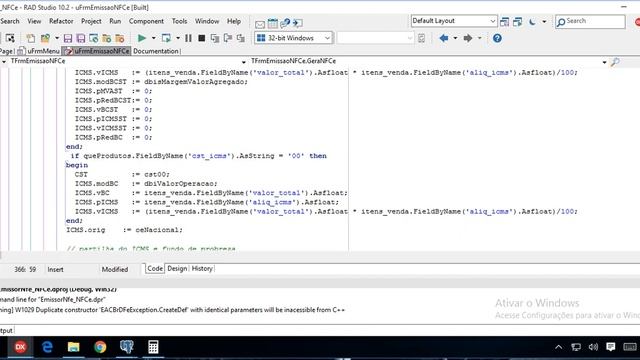The height and width of the screenshot is (360, 640).
Task: Click the arrow-into-window toolbar icon
Action: coord(298,23)
